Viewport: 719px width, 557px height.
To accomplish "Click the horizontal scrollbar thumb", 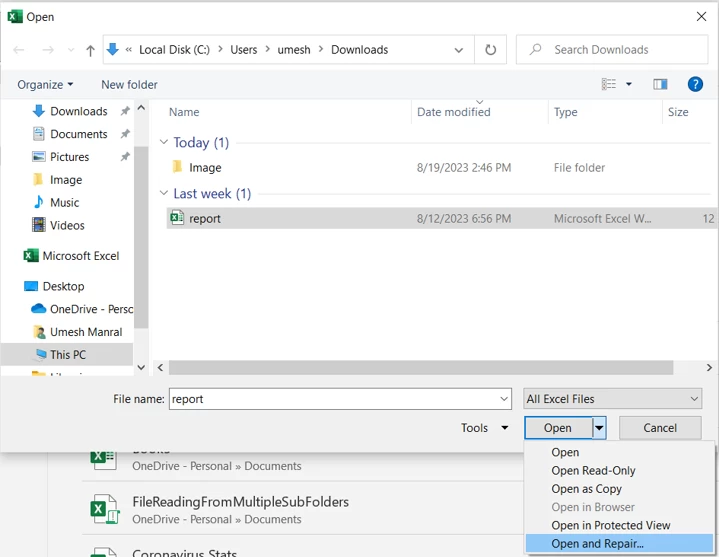I will [x=421, y=367].
